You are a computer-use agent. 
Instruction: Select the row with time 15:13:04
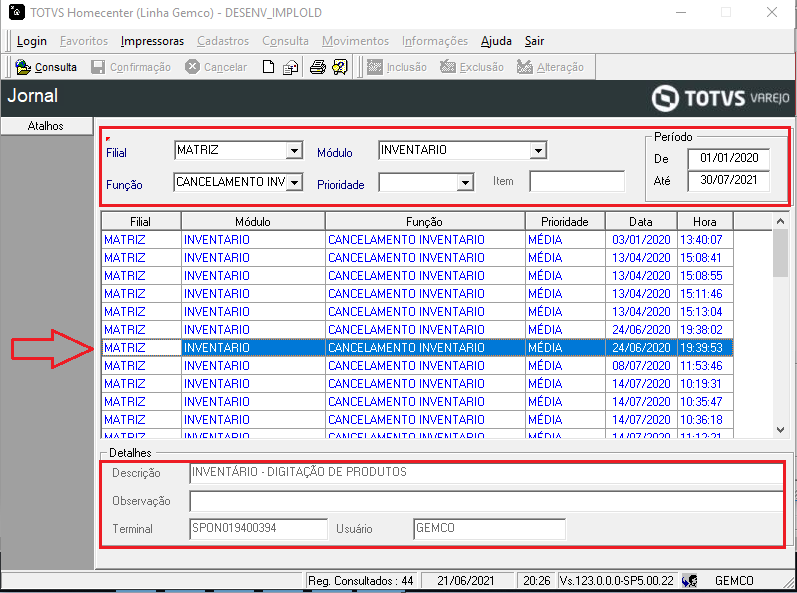pyautogui.click(x=417, y=311)
